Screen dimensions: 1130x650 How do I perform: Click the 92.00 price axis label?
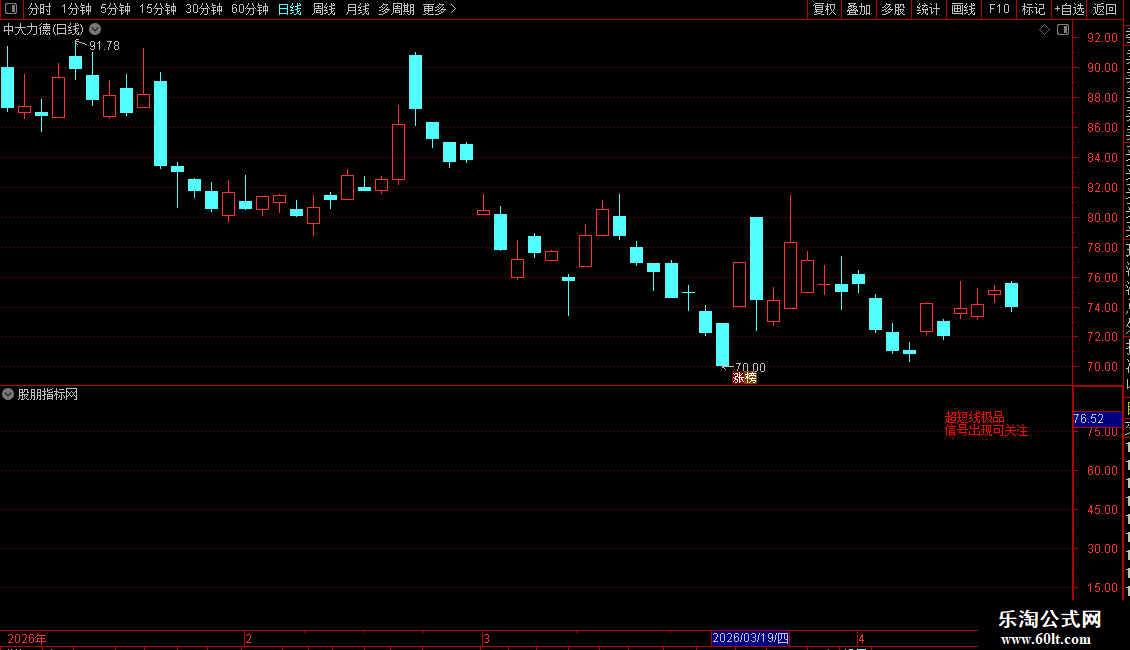tap(1102, 37)
